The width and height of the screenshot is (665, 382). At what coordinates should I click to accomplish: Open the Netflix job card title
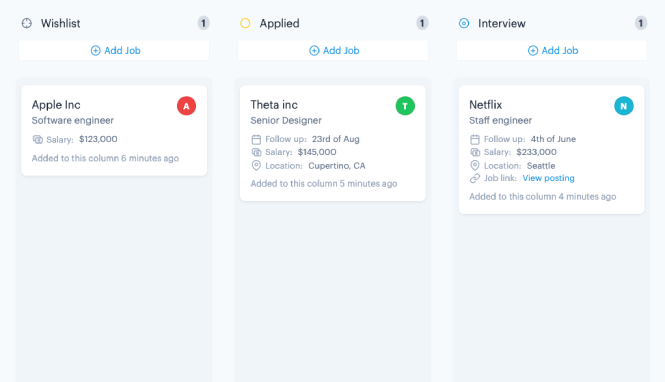(486, 105)
